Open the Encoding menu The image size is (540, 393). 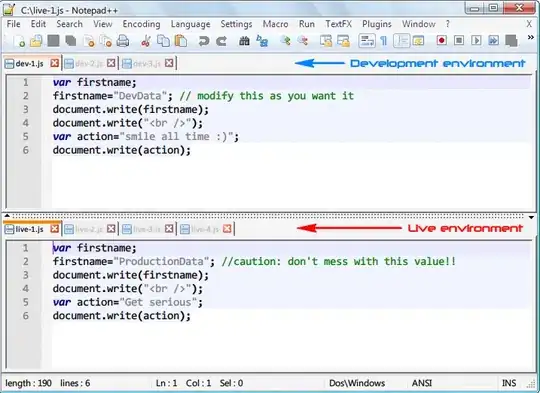click(142, 24)
